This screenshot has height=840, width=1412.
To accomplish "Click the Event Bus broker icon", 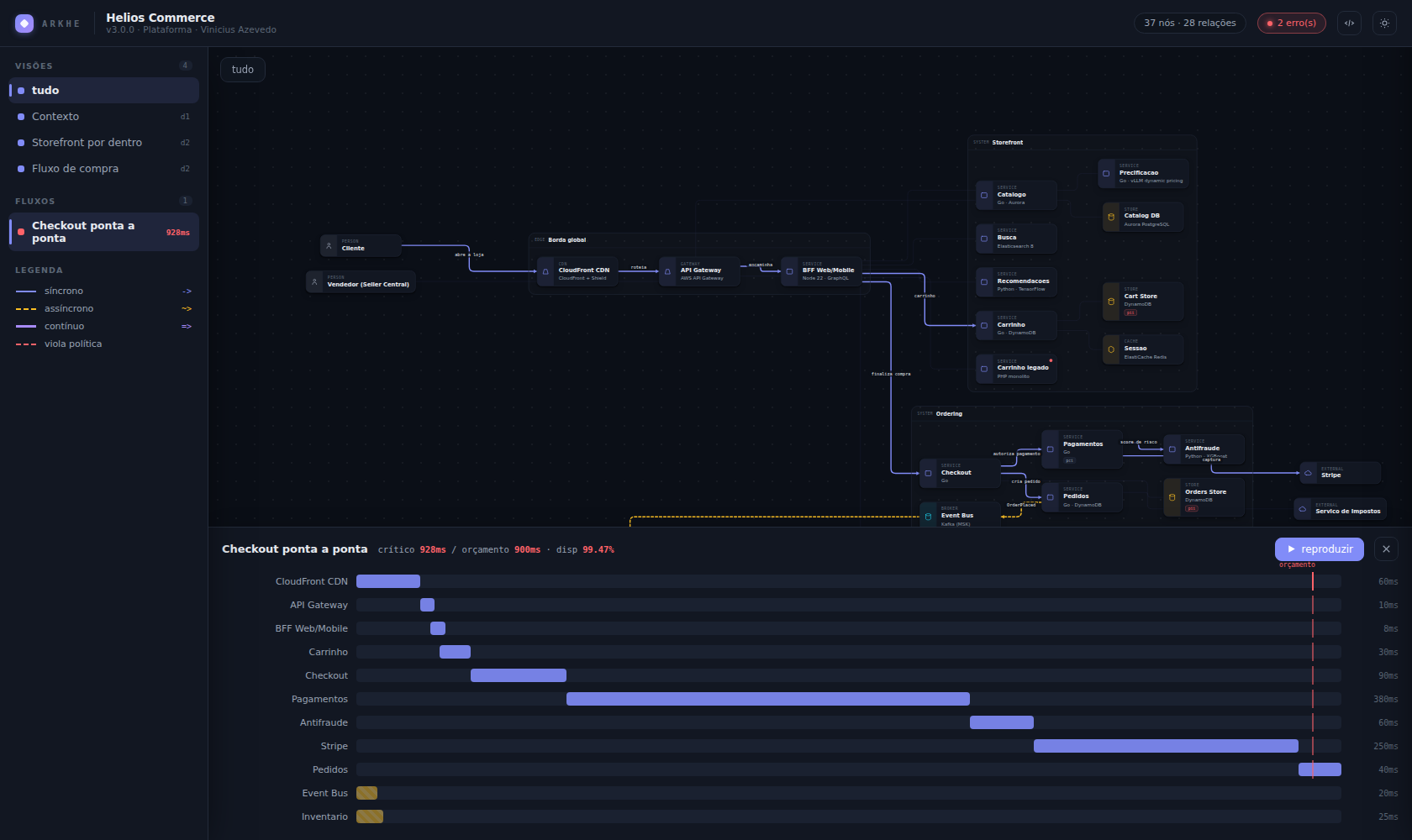I will pyautogui.click(x=928, y=517).
